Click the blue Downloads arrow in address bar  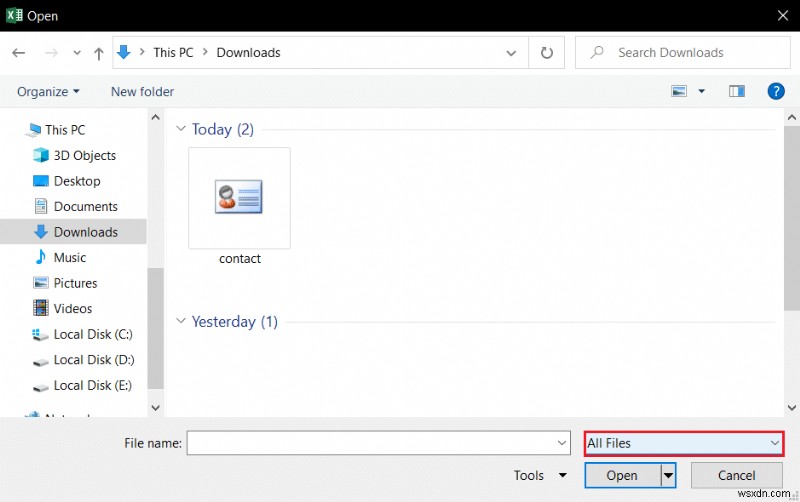point(123,52)
